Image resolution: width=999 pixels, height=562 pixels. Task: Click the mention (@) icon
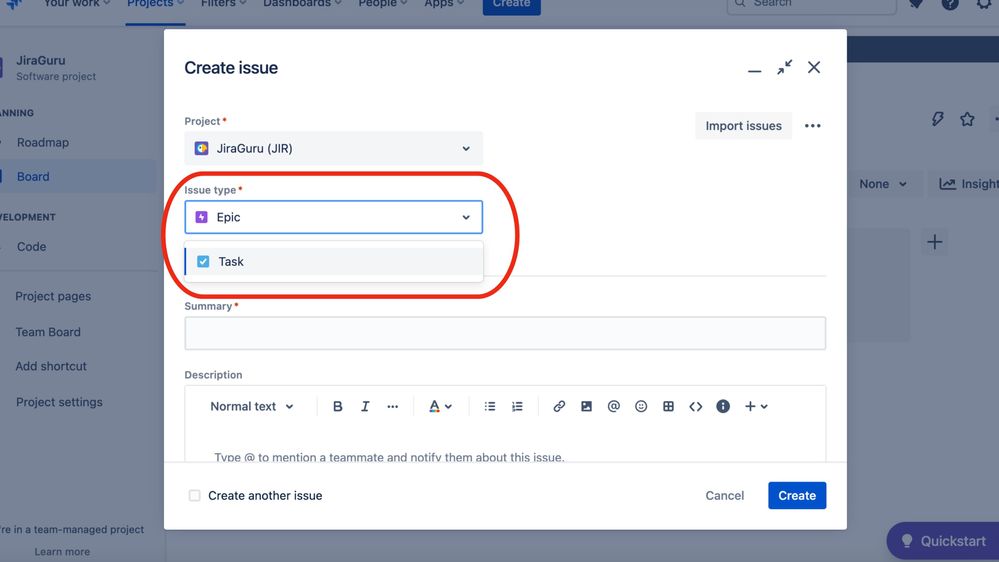[x=614, y=407]
